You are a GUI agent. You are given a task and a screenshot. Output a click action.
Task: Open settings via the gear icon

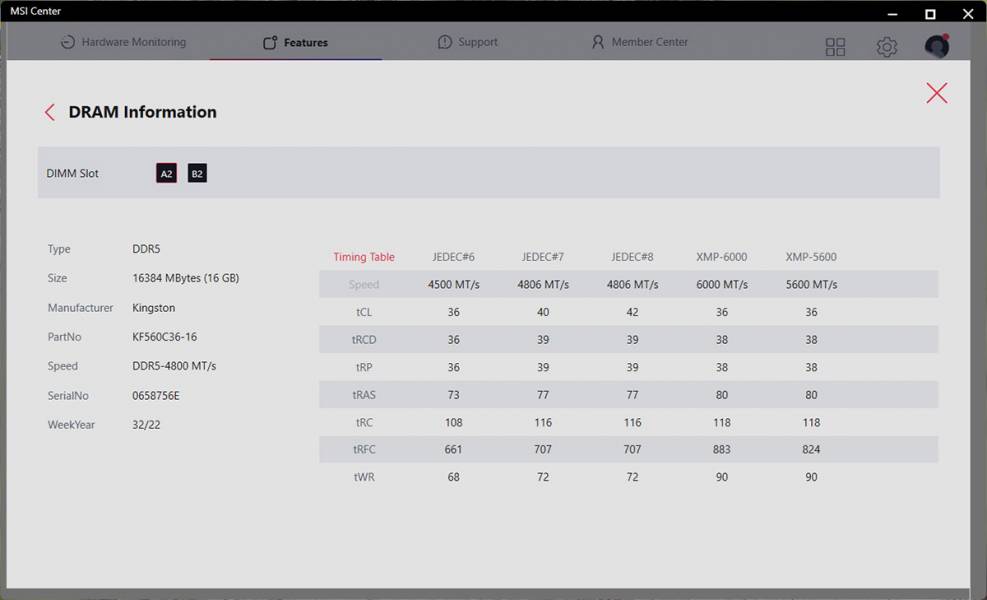click(x=887, y=47)
